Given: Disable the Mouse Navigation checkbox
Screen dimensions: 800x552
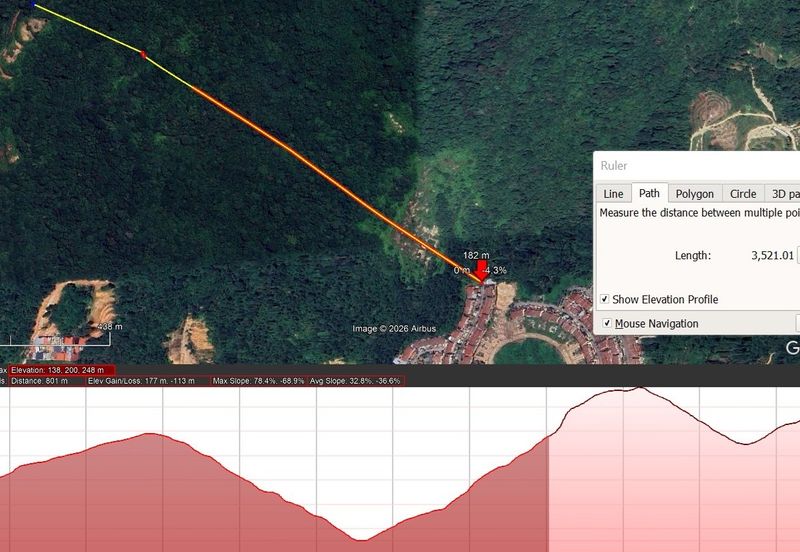Looking at the screenshot, I should [608, 324].
